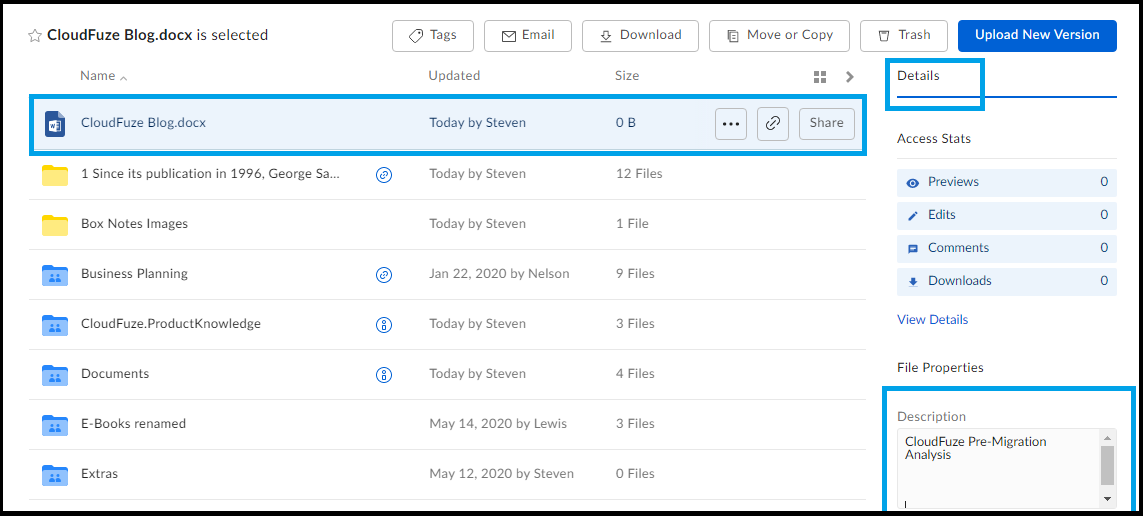Sort files by Updated column

454,76
